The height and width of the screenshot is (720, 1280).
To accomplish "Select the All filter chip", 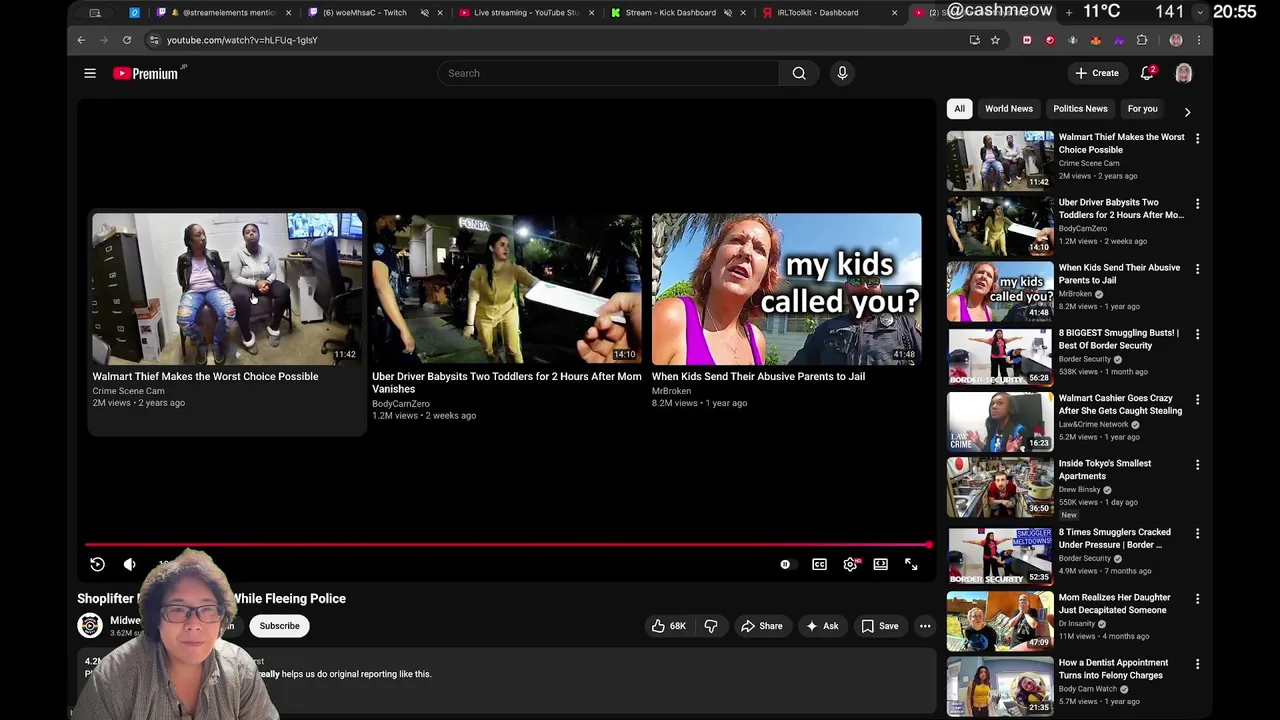I will [959, 109].
